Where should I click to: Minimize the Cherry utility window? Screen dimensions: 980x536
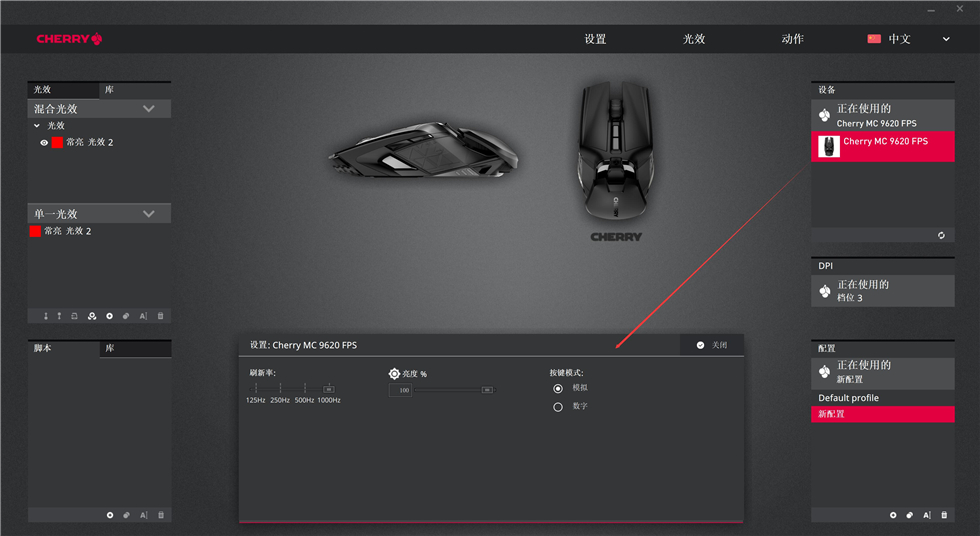pos(931,10)
